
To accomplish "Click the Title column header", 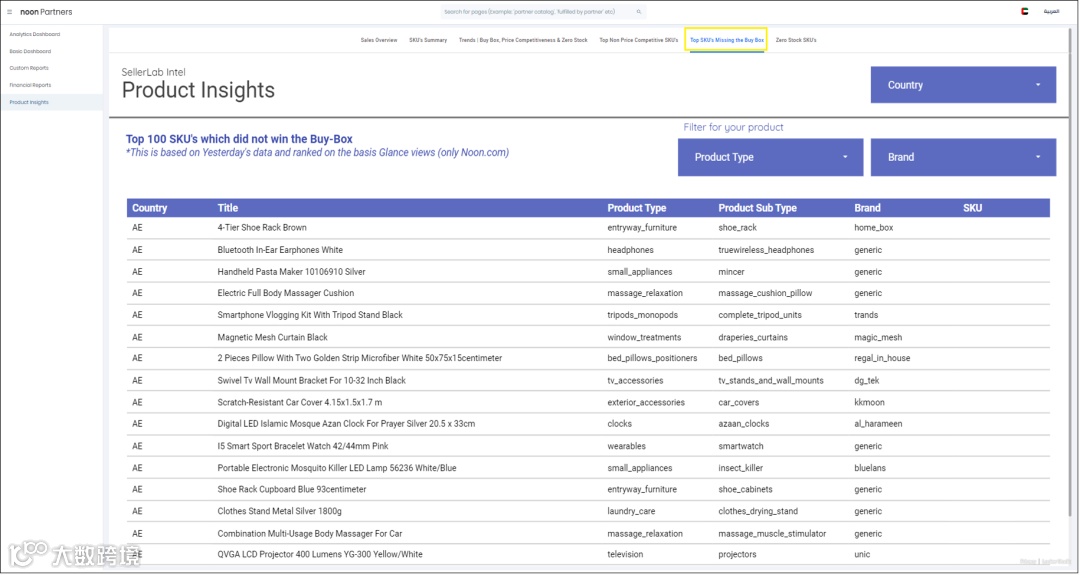I will click(x=227, y=208).
